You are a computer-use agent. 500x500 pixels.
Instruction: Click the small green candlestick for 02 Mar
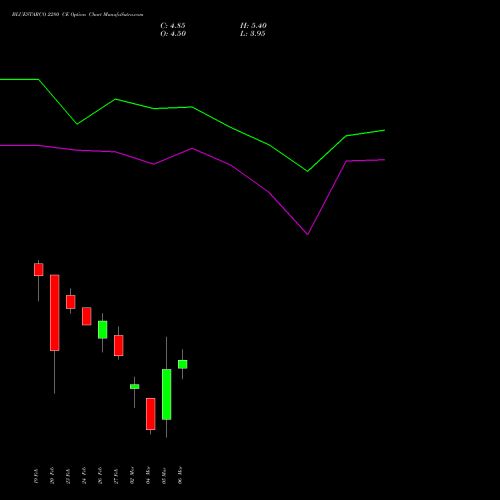point(135,387)
